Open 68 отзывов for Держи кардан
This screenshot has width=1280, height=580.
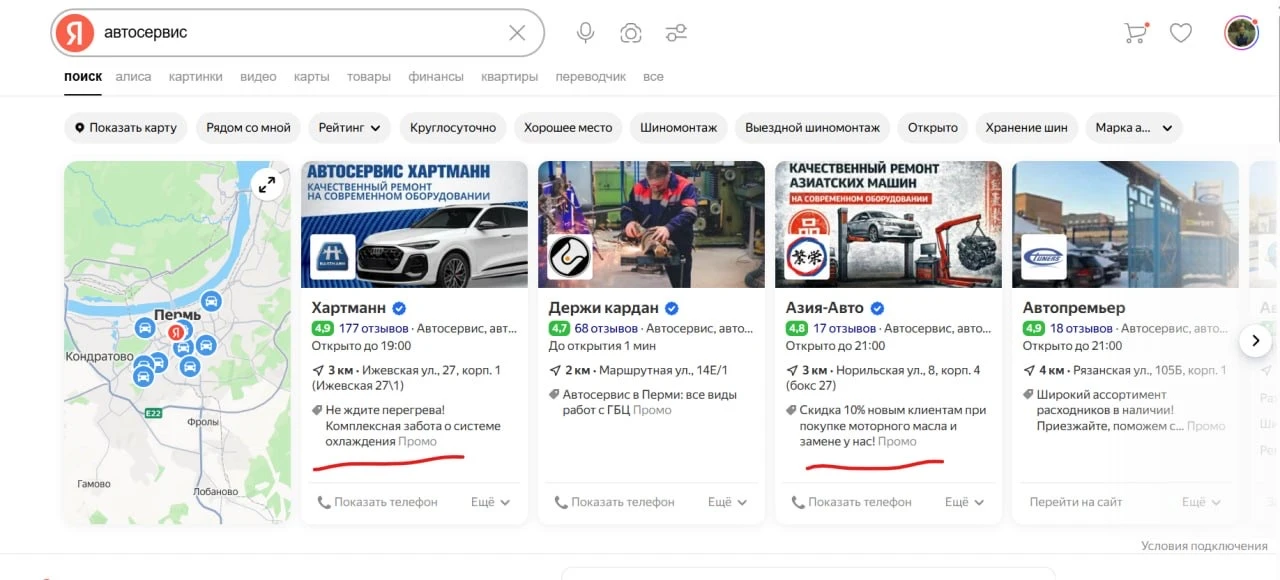[606, 328]
